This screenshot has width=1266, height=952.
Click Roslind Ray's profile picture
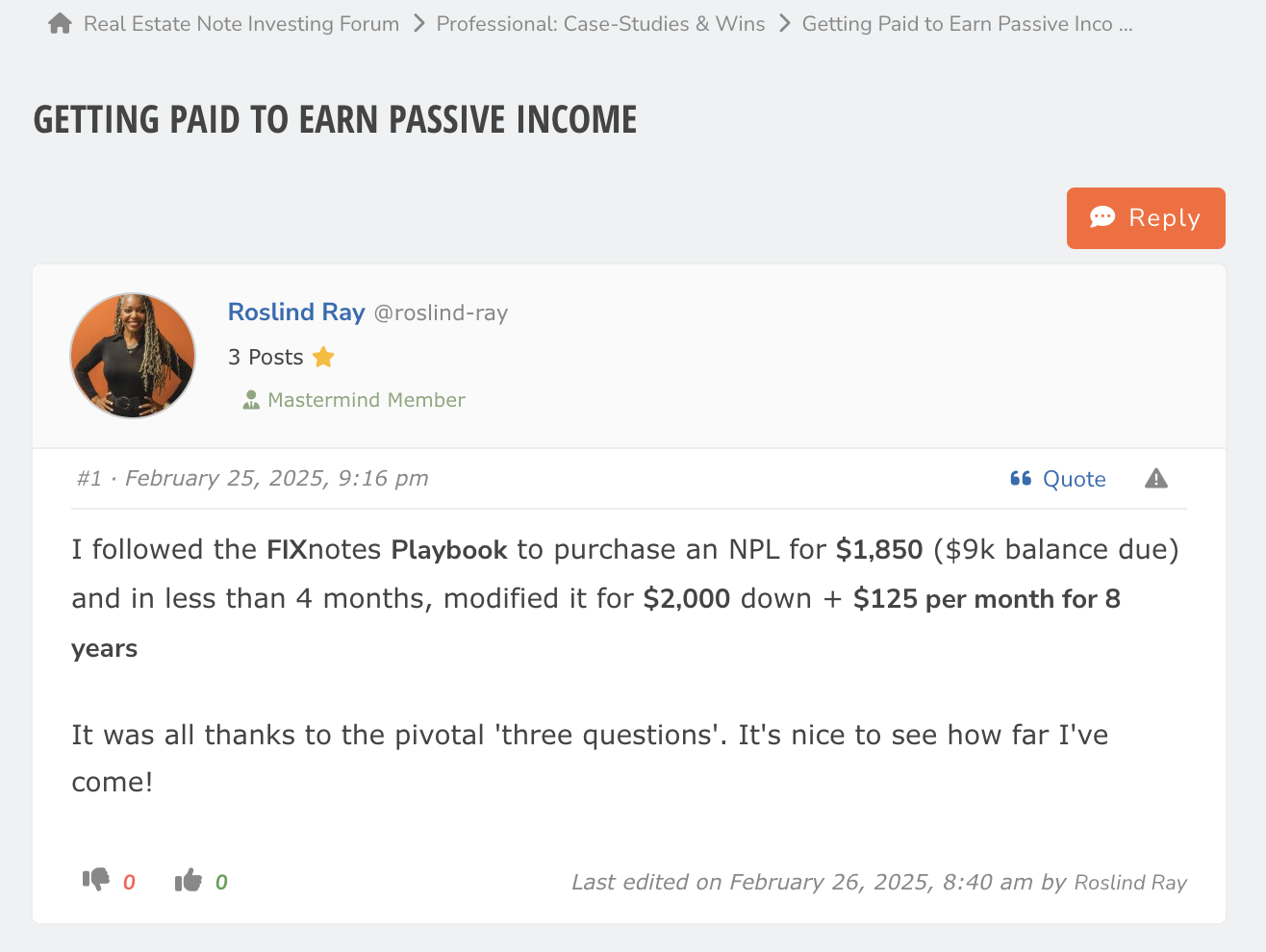tap(132, 355)
